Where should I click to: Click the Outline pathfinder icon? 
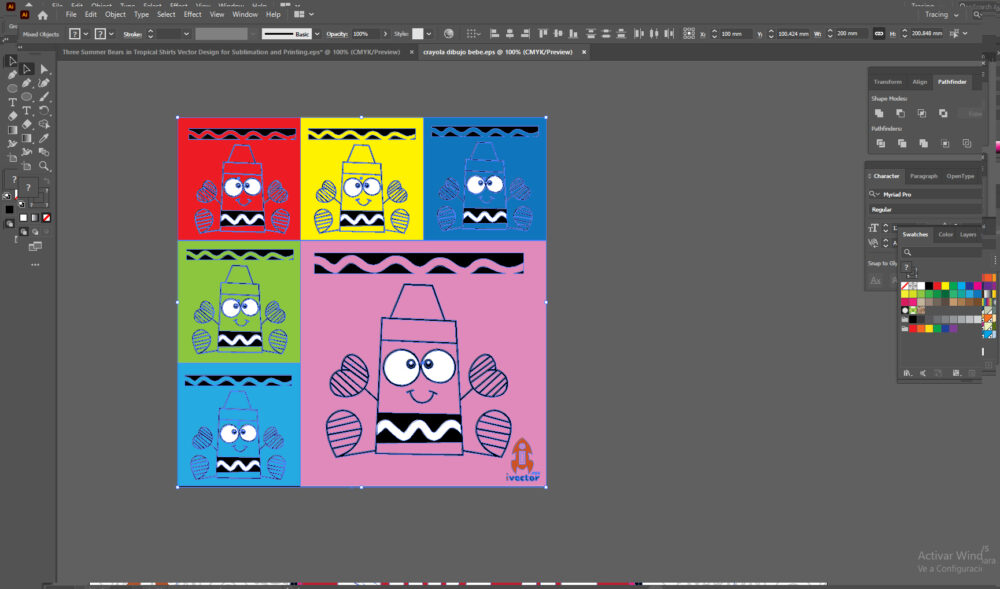967,143
